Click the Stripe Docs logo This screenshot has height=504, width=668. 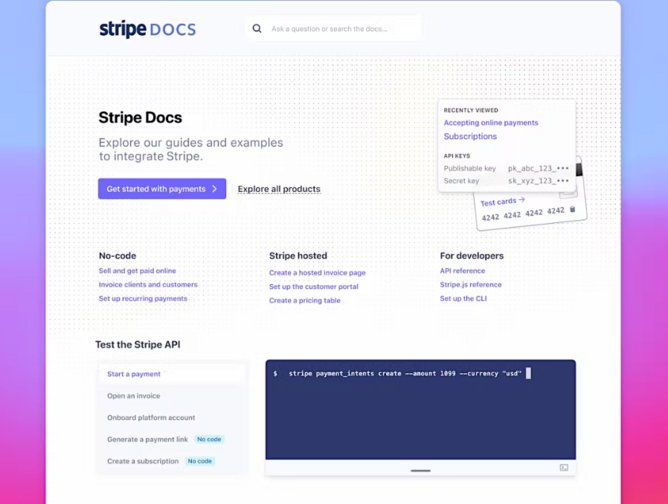147,29
